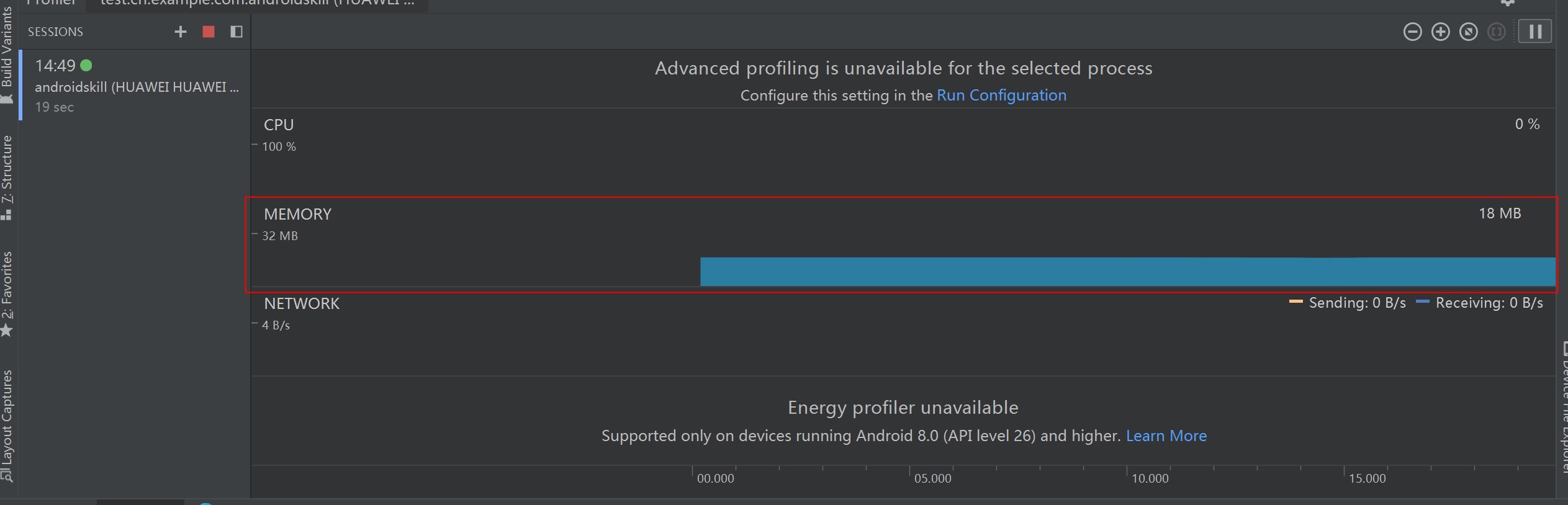Zoom out the profiler timeline
The image size is (1568, 505).
1412,32
